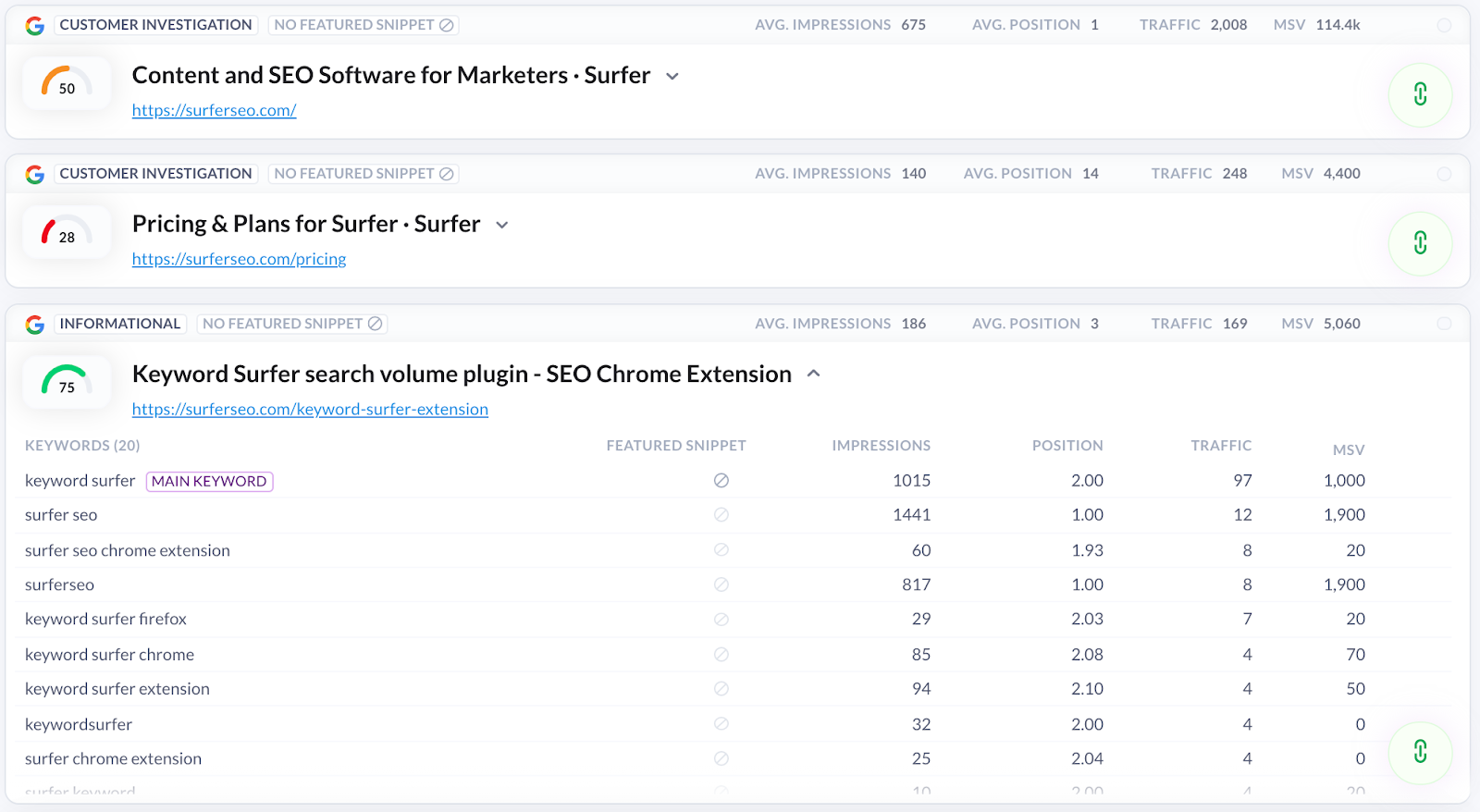Click the featured snippet icon for keyword surfer row
The width and height of the screenshot is (1480, 812).
721,480
